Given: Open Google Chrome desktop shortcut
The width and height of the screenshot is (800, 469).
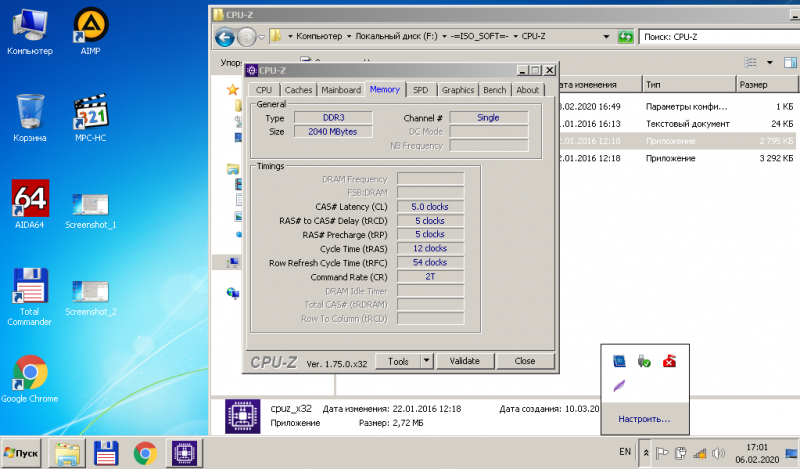Looking at the screenshot, I should click(30, 379).
